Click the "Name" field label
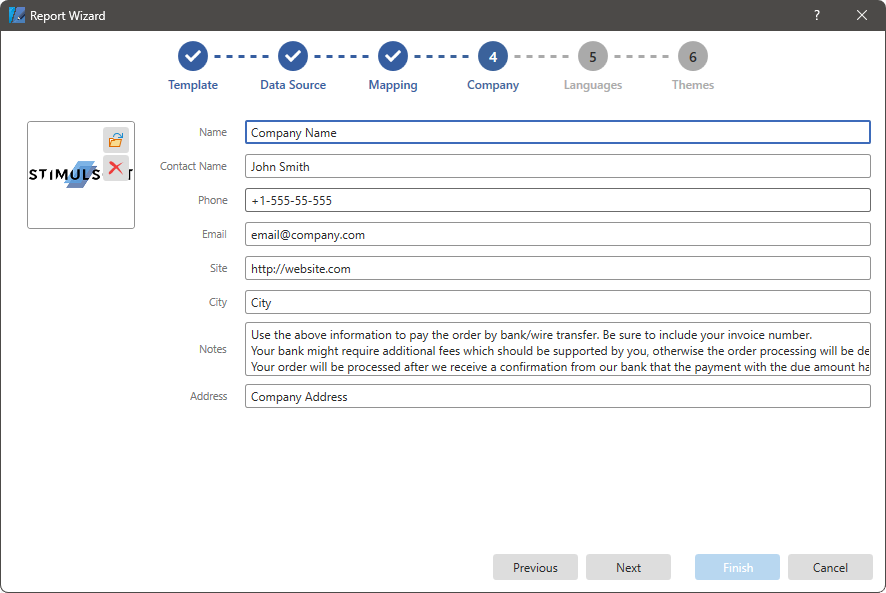This screenshot has height=593, width=886. click(212, 132)
